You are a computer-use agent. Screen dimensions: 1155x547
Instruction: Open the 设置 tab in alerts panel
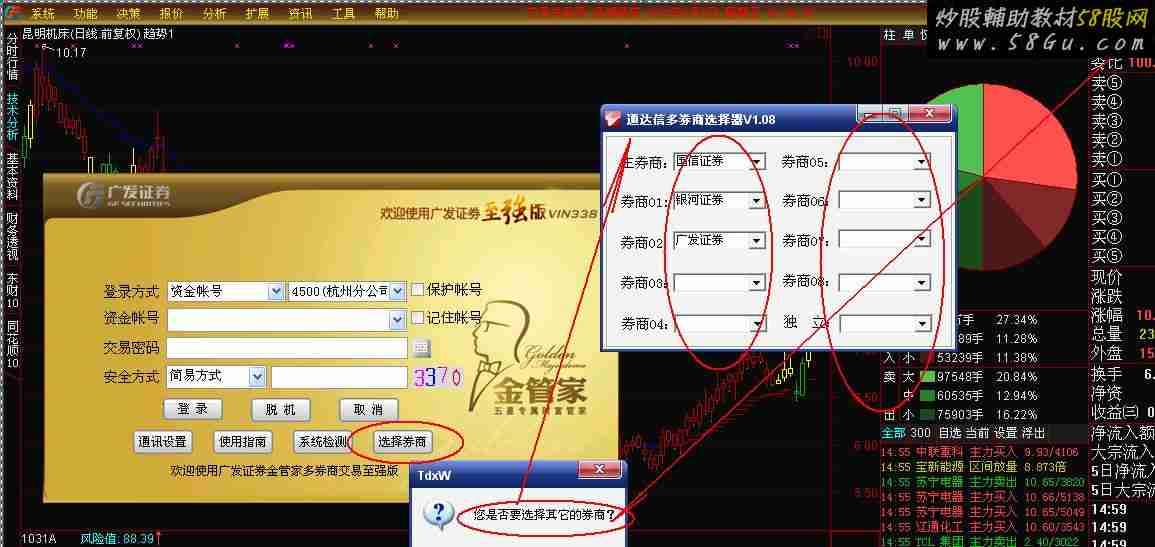click(1006, 432)
